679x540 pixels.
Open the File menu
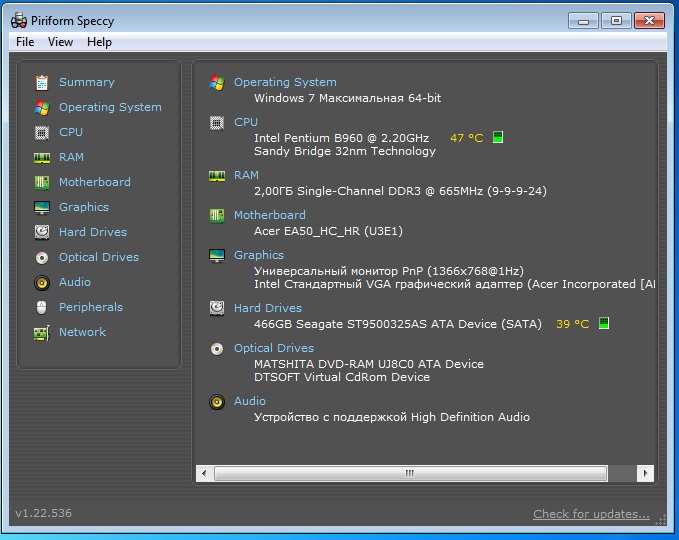click(25, 42)
